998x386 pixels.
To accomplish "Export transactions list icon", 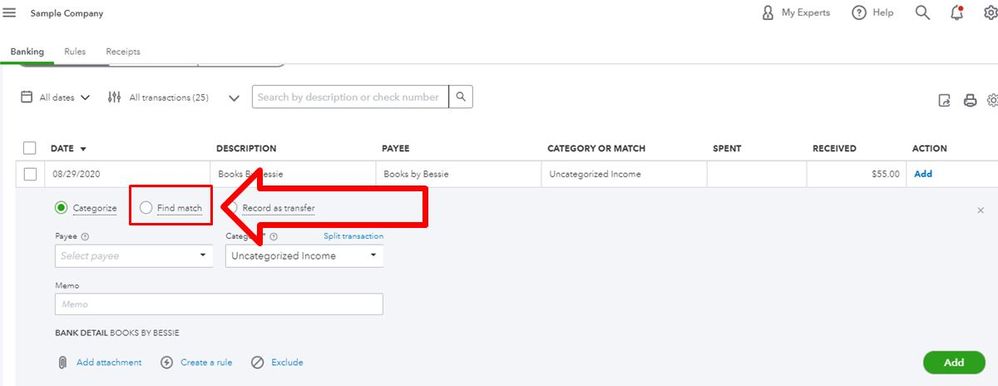I will (945, 101).
